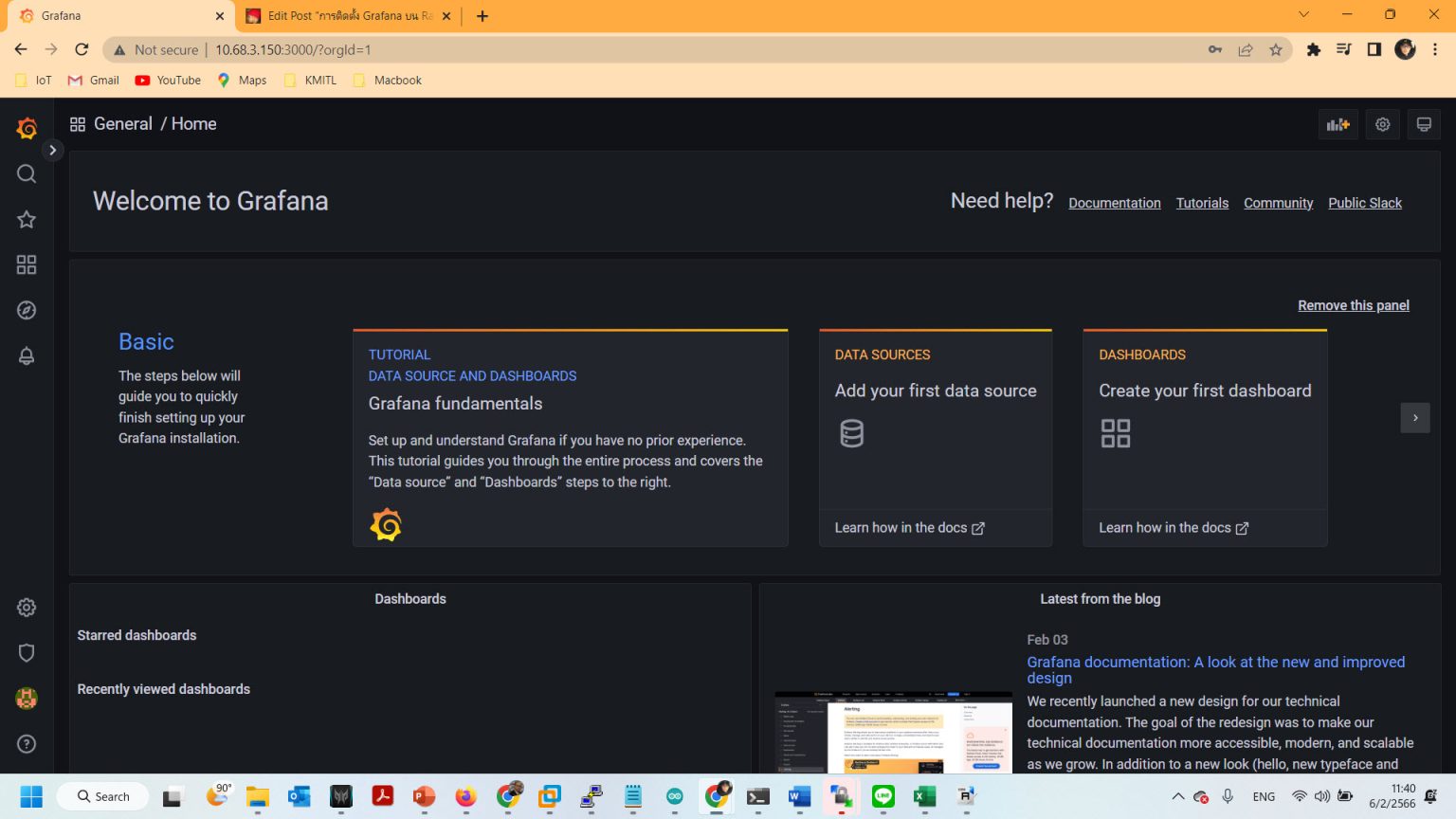Switch to the Edit Post browser tab
Screen dimensions: 1456x819
(x=341, y=15)
